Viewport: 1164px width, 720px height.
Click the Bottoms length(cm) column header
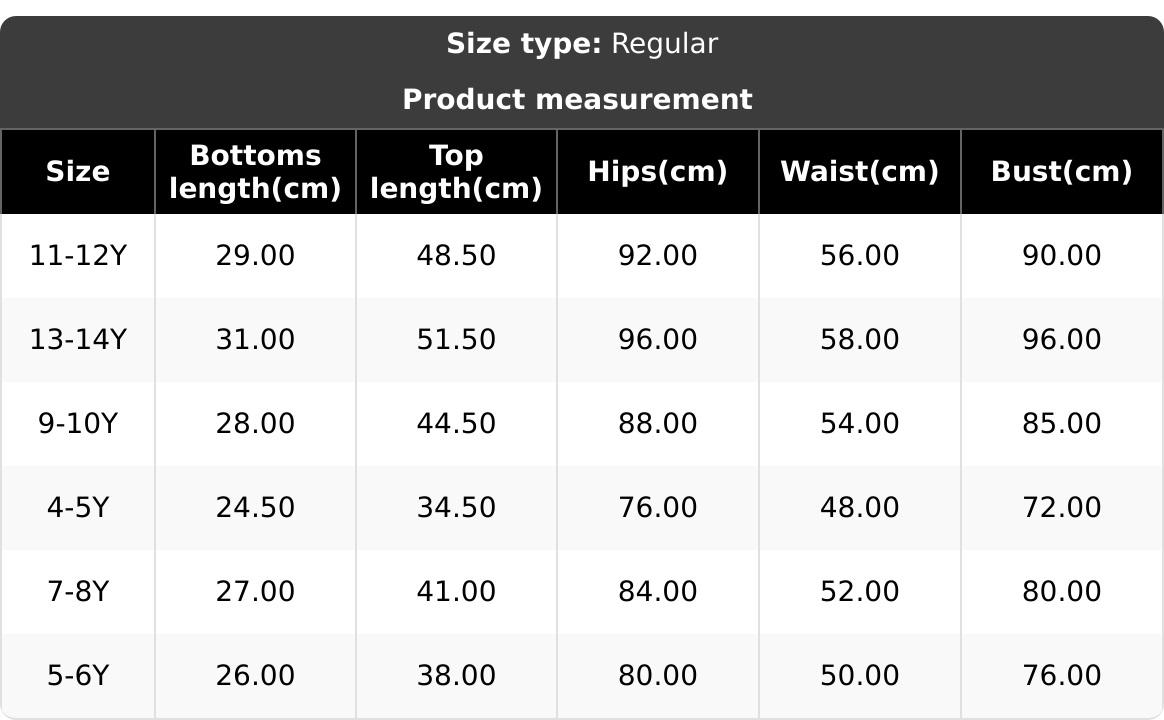(x=255, y=172)
